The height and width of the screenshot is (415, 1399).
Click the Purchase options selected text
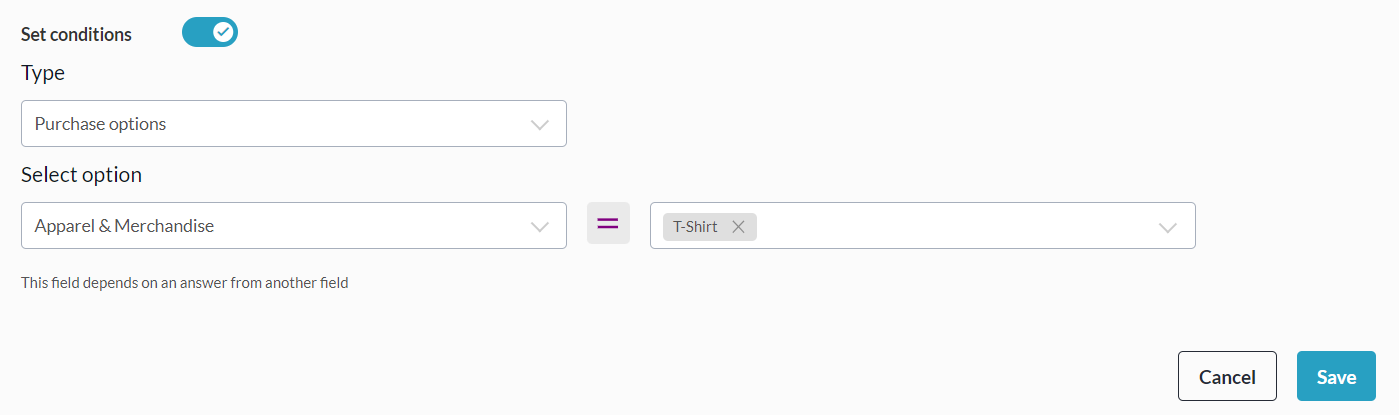pos(100,124)
